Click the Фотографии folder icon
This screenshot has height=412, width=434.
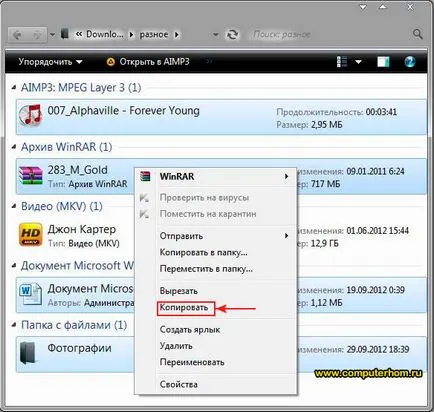(x=28, y=353)
